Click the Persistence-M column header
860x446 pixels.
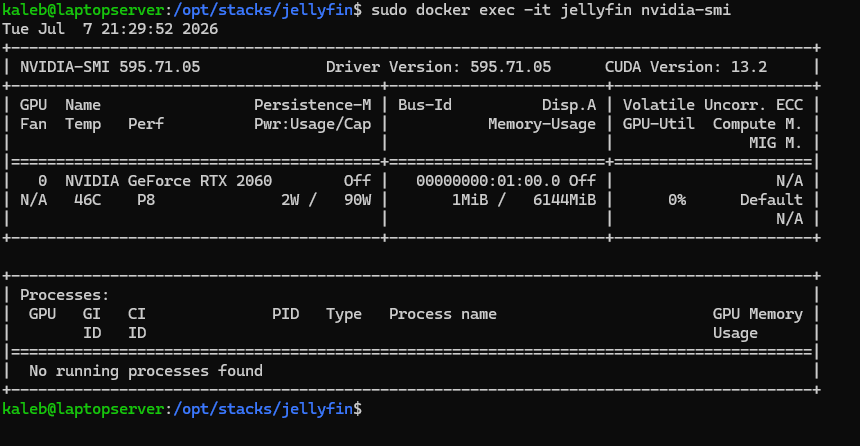313,105
